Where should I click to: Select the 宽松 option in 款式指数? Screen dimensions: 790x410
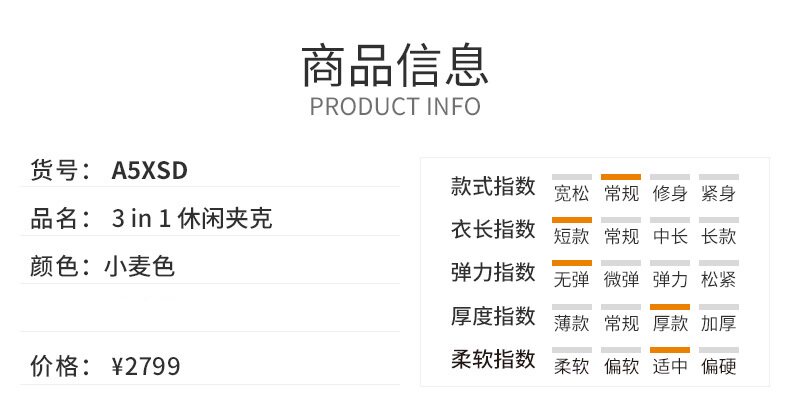(x=571, y=193)
